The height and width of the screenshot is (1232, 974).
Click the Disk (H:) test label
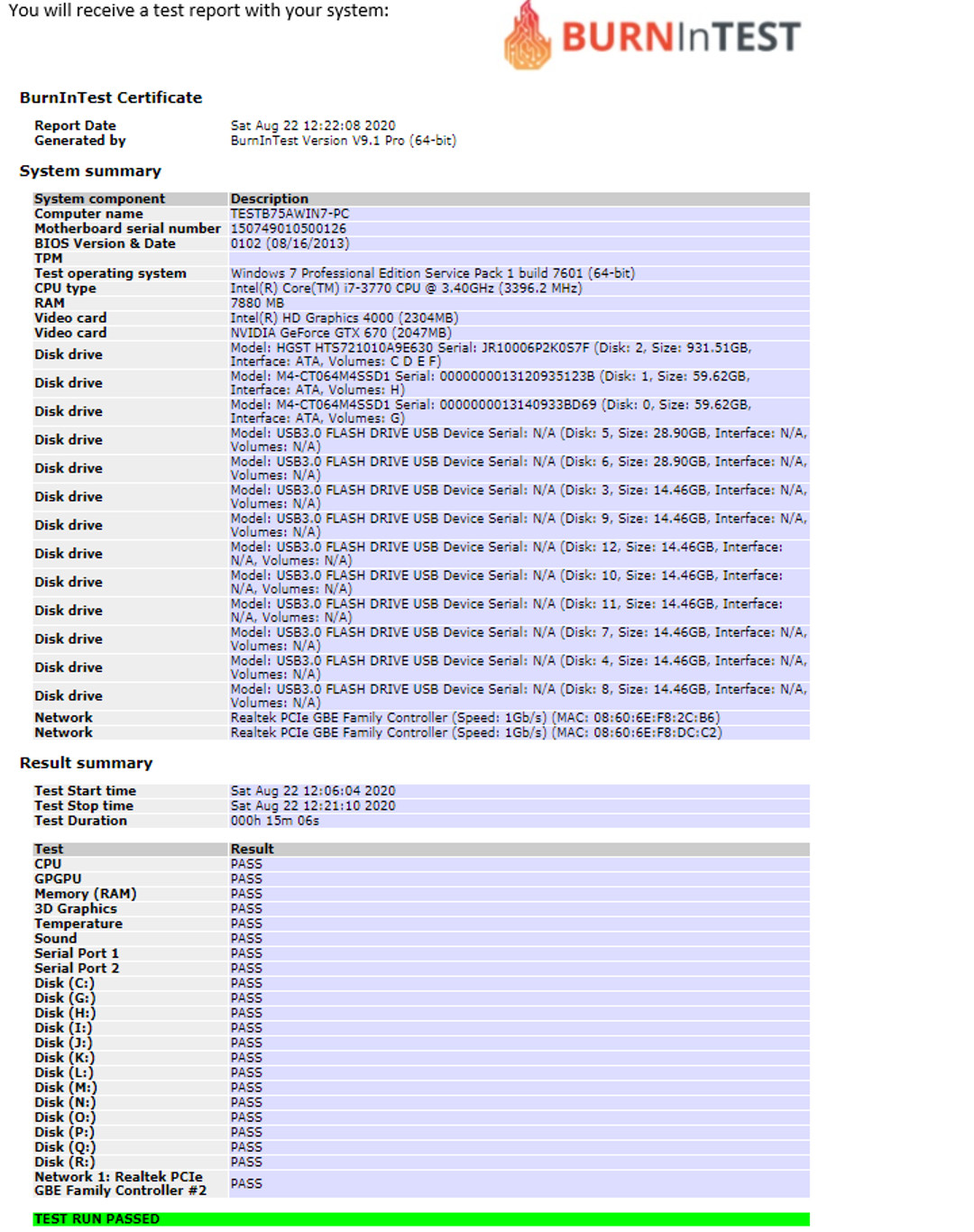tap(65, 1013)
